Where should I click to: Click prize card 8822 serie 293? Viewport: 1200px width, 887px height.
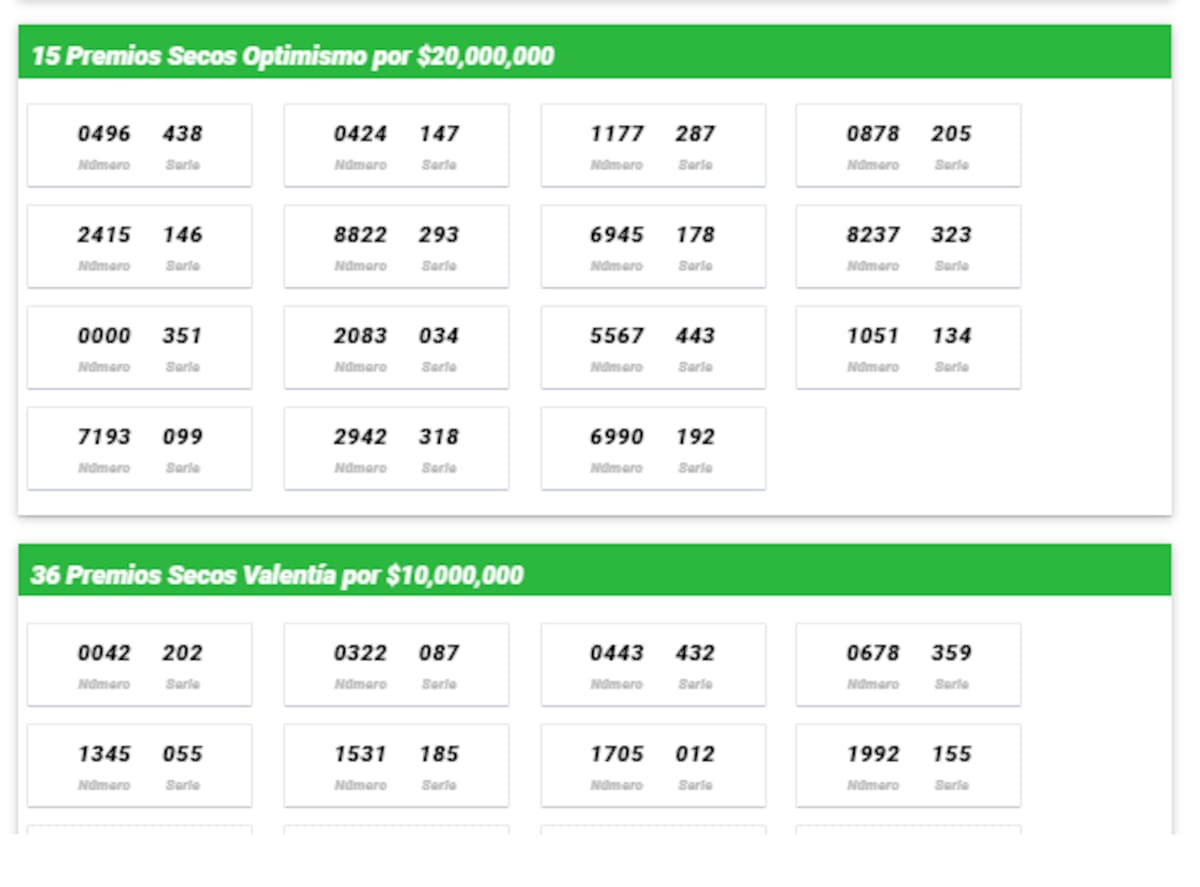click(x=396, y=247)
